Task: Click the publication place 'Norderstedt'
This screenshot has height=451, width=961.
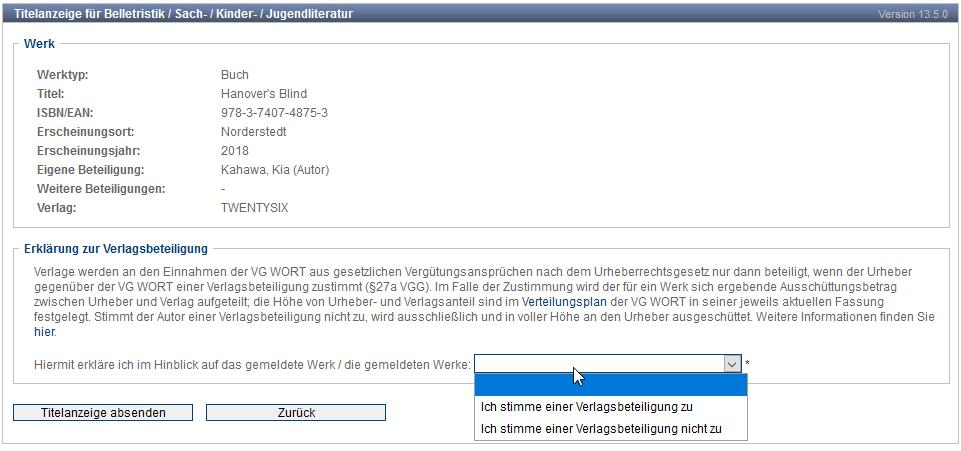Action: point(254,132)
